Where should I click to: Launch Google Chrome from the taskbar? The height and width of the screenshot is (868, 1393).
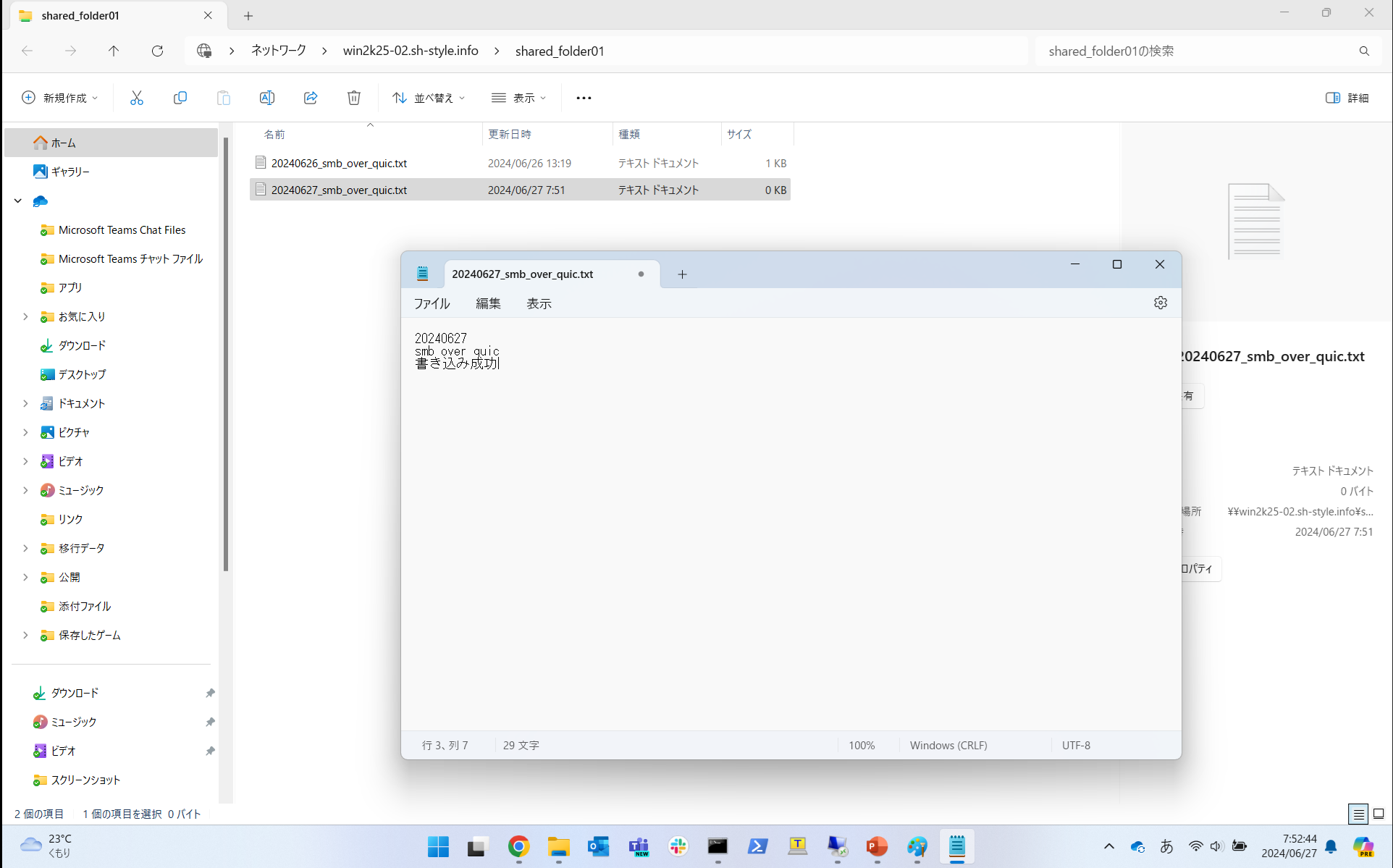(518, 846)
